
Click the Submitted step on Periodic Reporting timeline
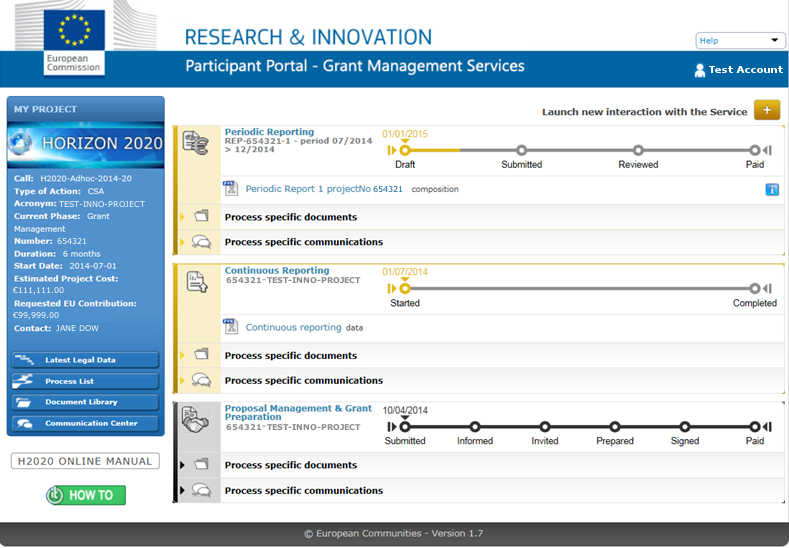coord(521,150)
